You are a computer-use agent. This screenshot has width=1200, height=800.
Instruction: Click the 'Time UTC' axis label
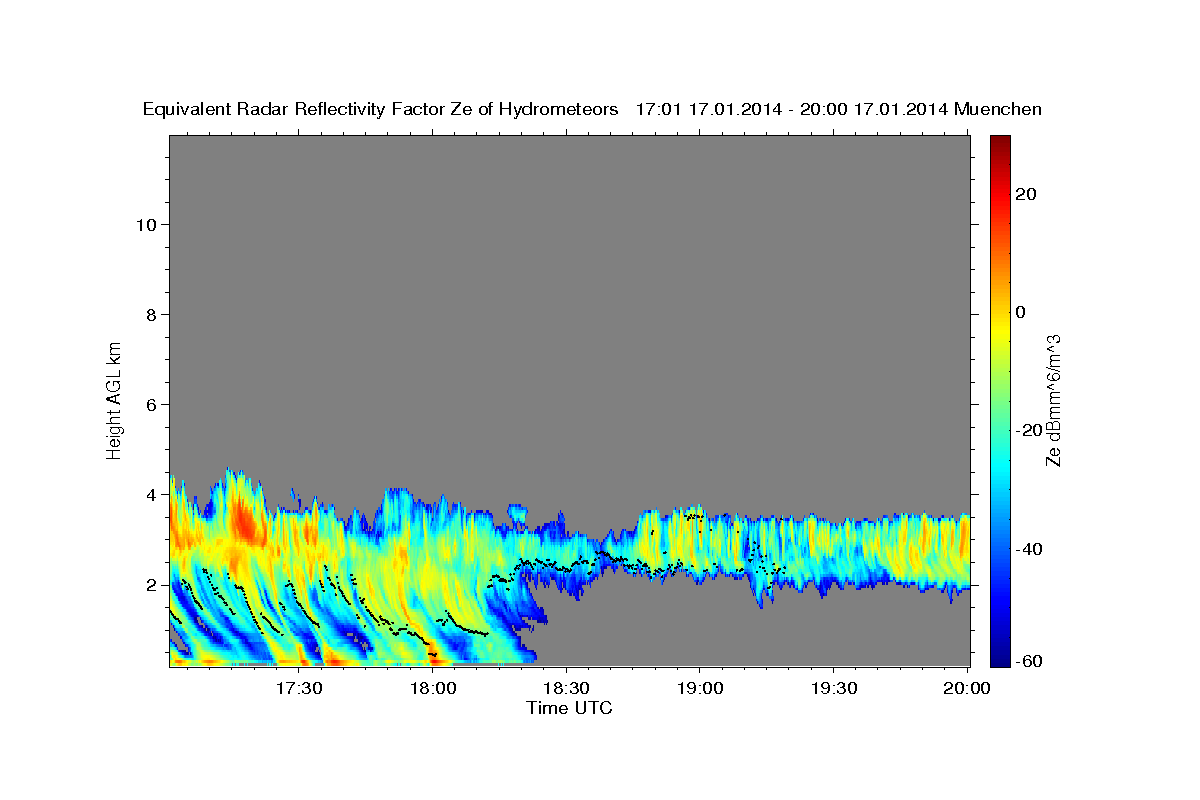569,708
